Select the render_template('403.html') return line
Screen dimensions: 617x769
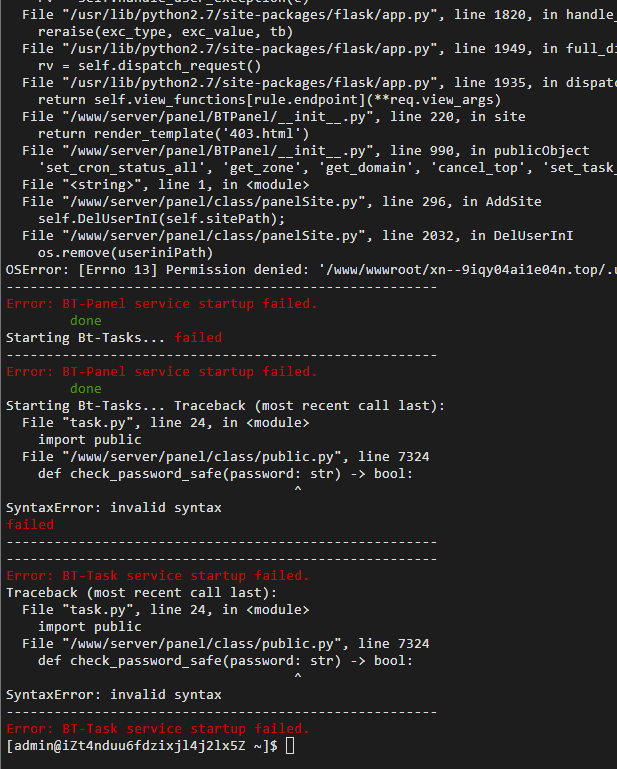(x=174, y=134)
